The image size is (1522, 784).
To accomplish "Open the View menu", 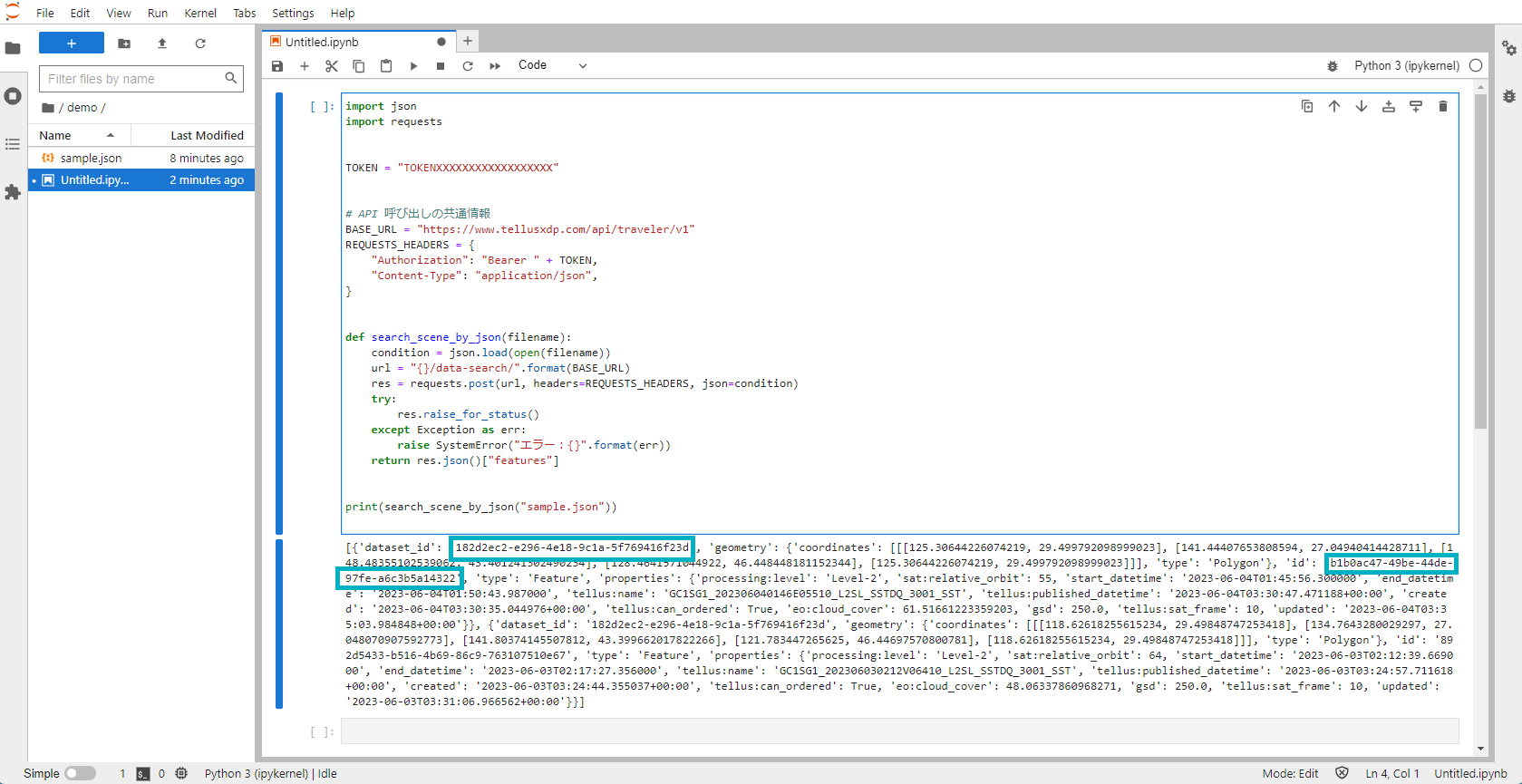I will click(119, 13).
